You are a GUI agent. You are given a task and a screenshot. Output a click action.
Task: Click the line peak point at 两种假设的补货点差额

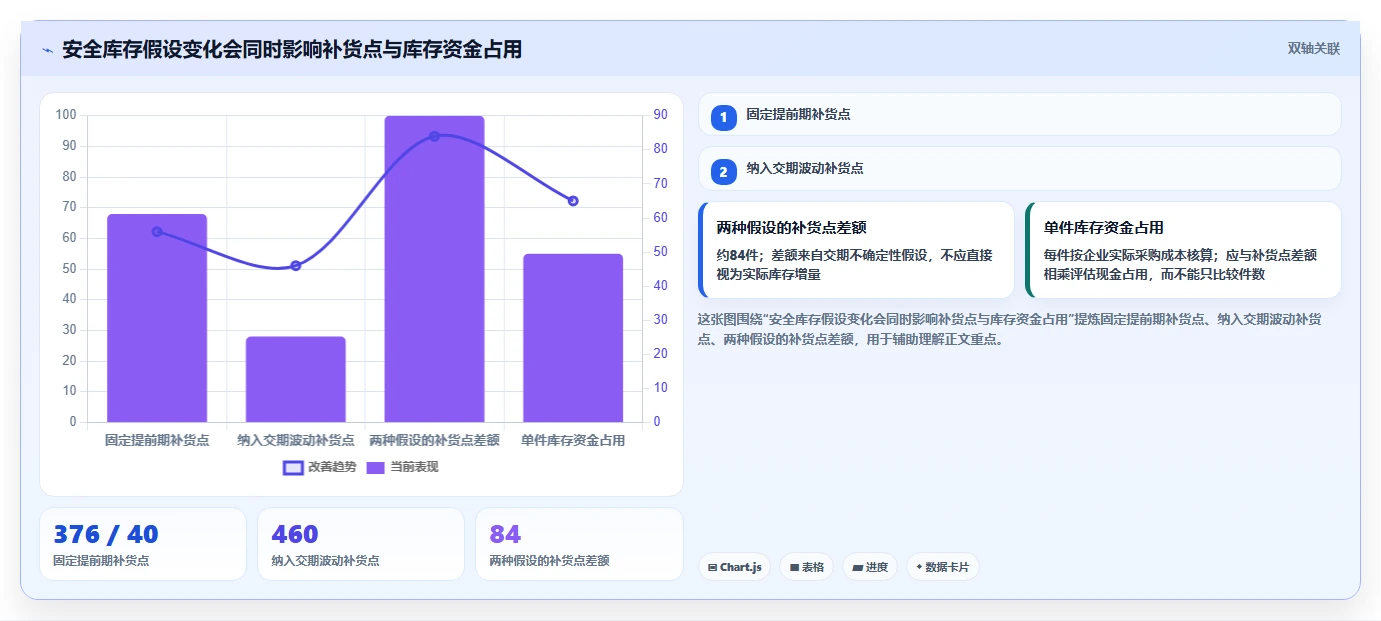[434, 136]
